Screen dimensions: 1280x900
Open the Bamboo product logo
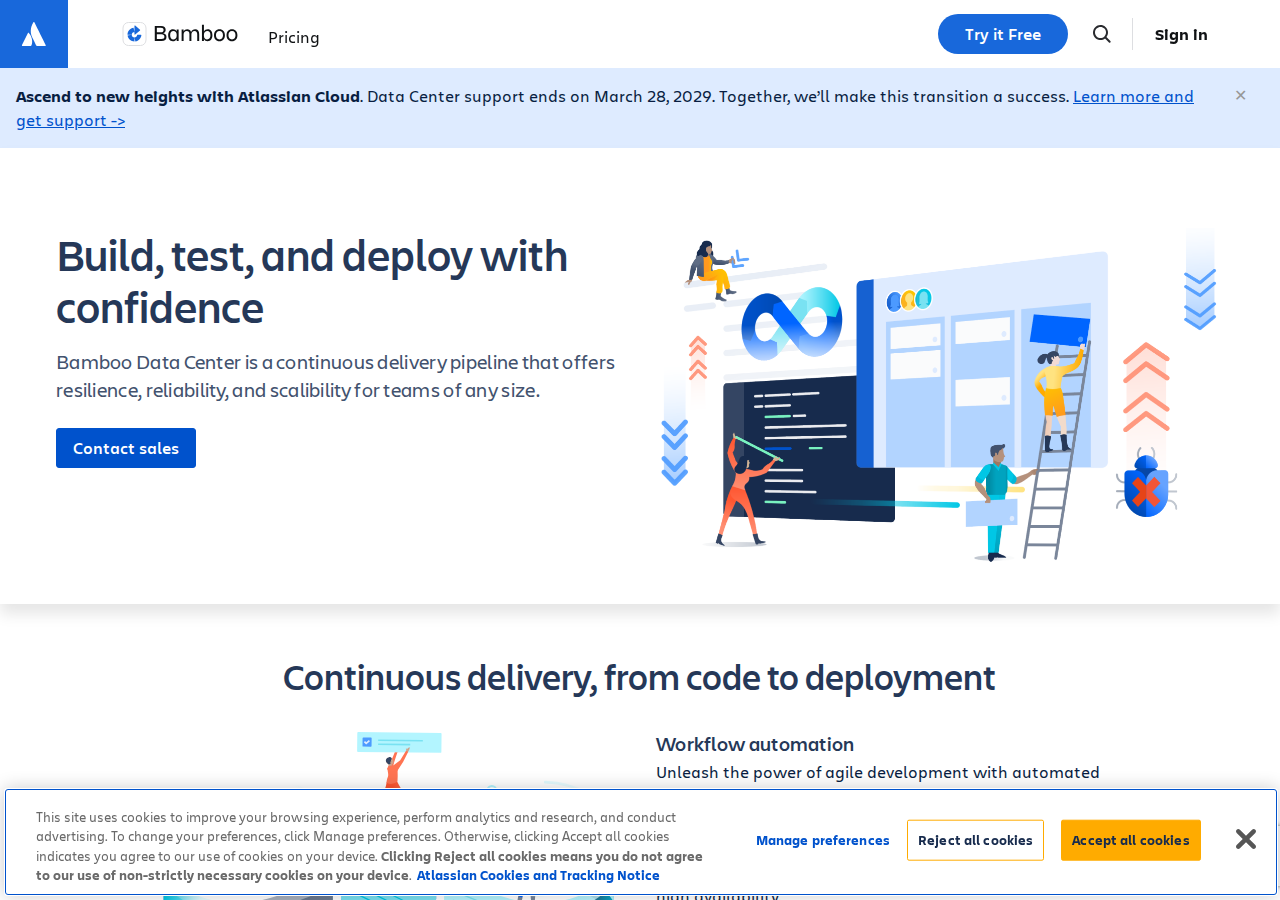coord(180,34)
